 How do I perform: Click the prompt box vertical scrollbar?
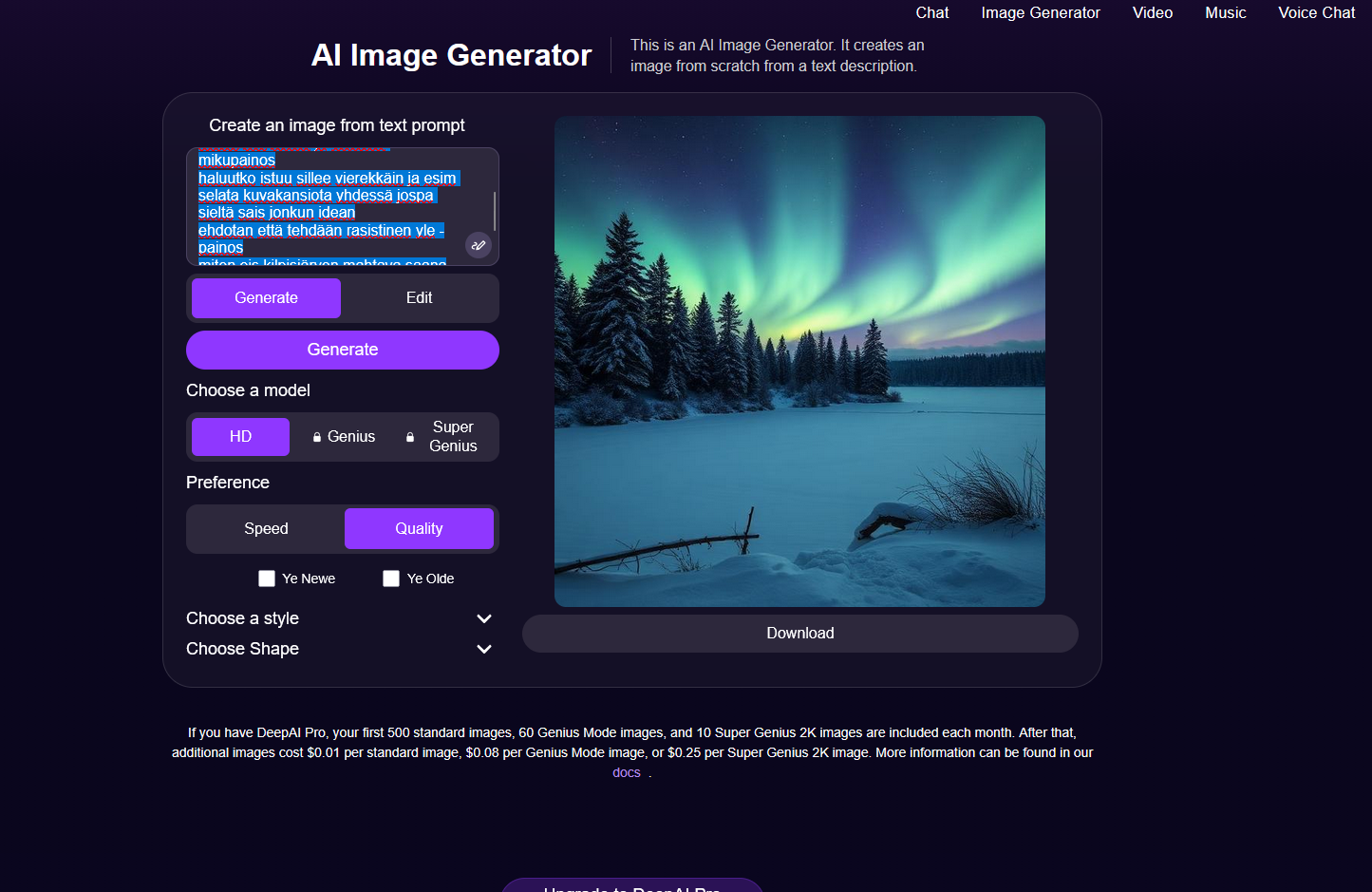[x=495, y=211]
